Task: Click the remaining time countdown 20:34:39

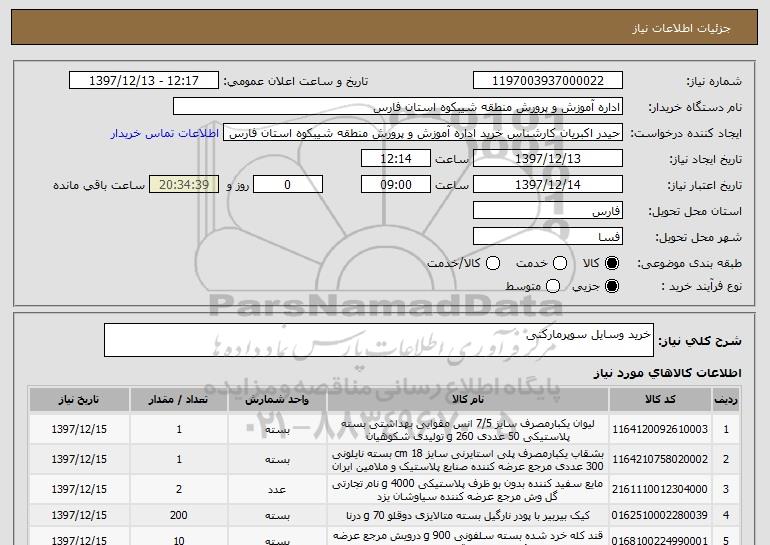Action: tap(184, 185)
